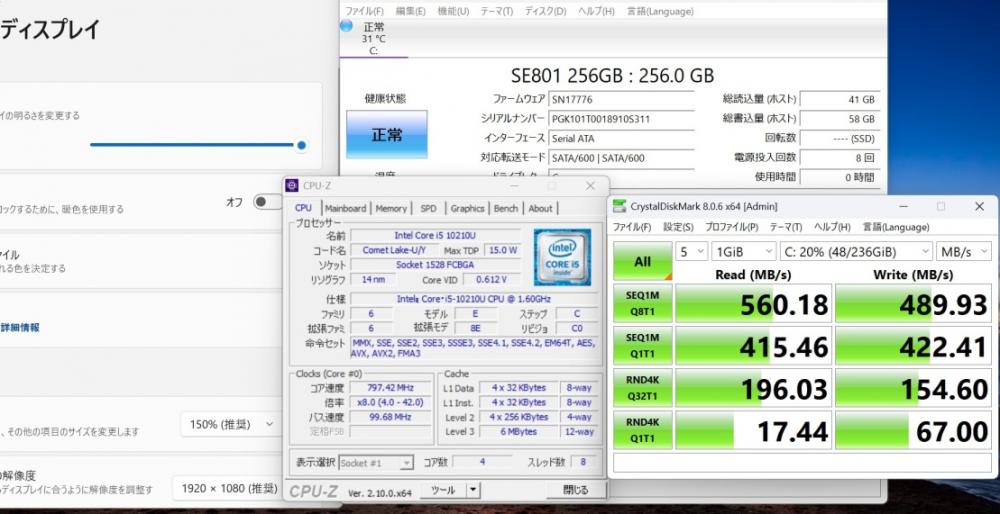
Task: Run the RND4K Q1T1 benchmark
Action: [x=643, y=430]
